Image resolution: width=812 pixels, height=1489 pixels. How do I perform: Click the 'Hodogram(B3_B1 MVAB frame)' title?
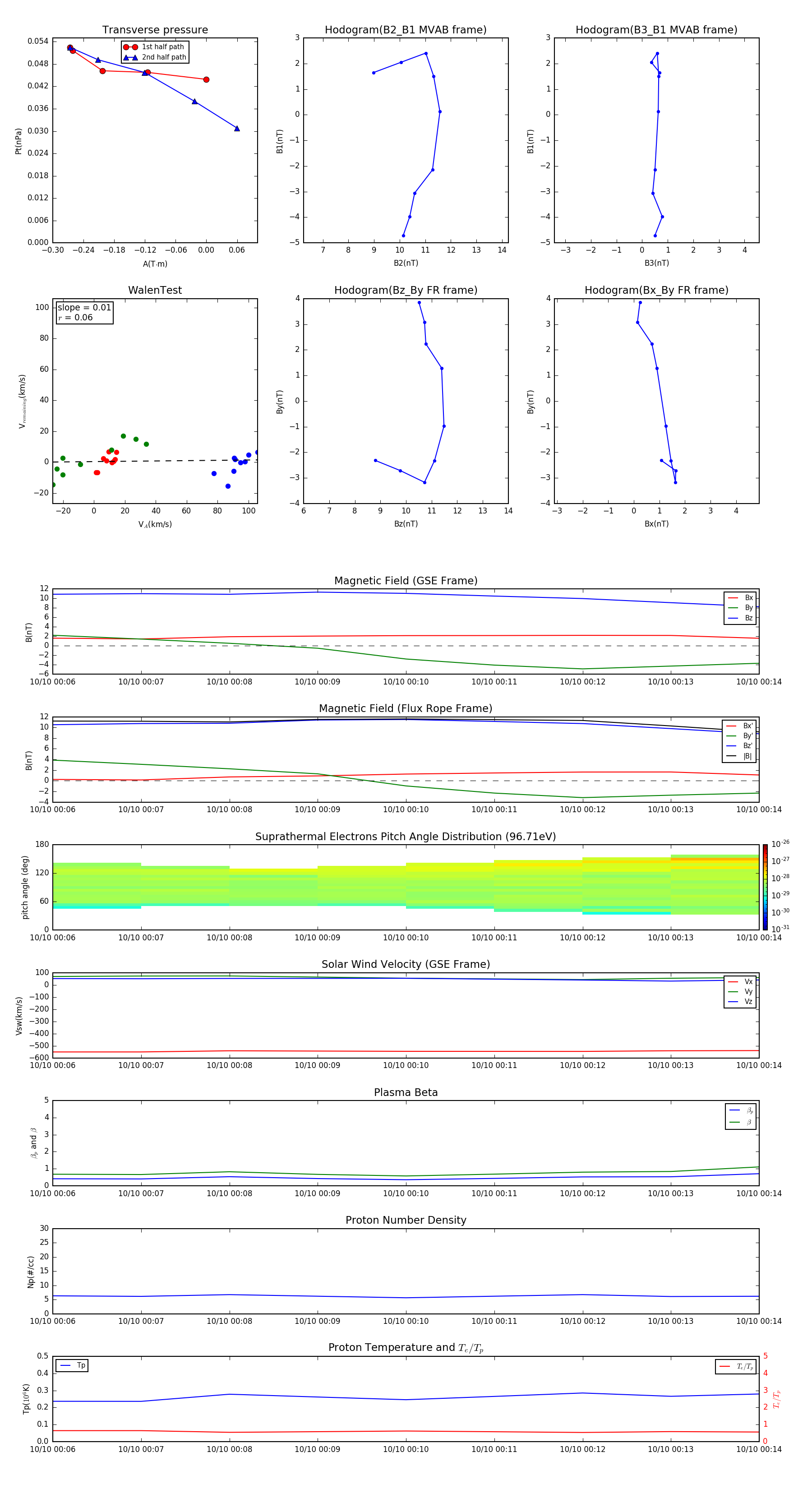coord(656,30)
